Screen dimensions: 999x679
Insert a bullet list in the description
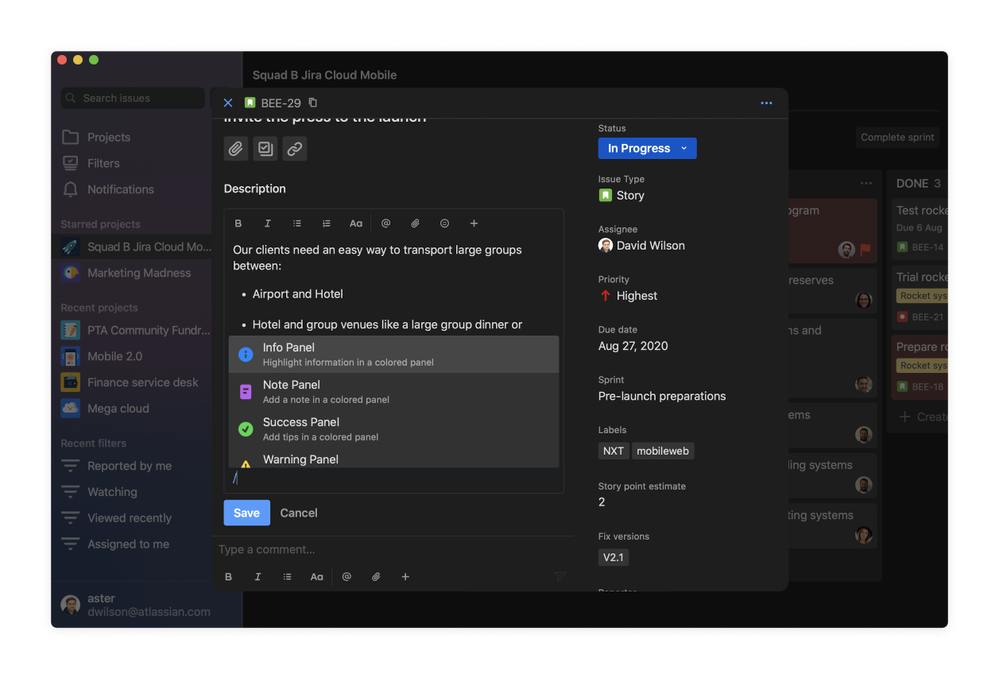coord(297,224)
